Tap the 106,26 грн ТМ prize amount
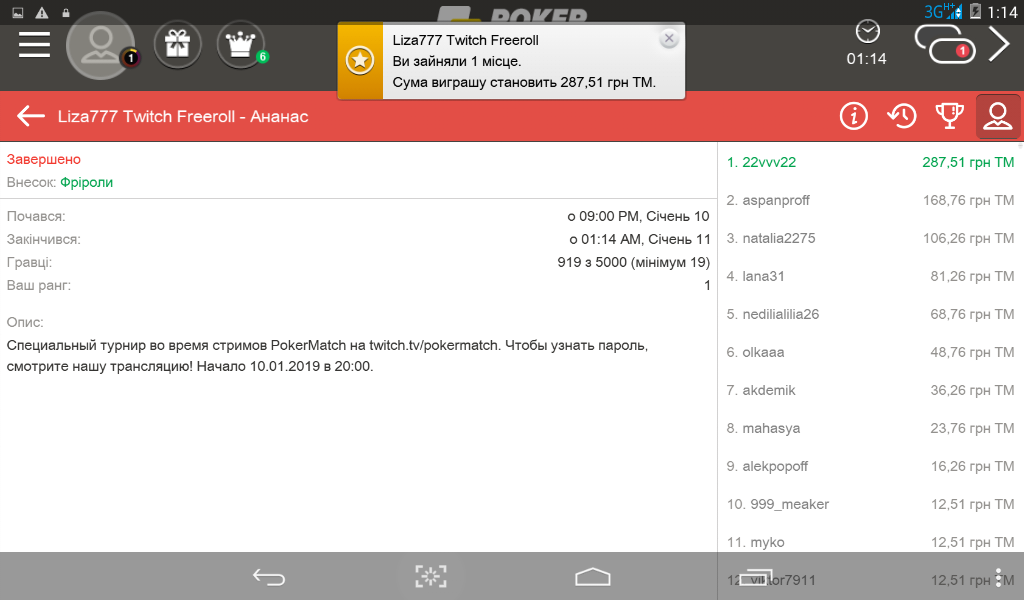 [x=968, y=238]
